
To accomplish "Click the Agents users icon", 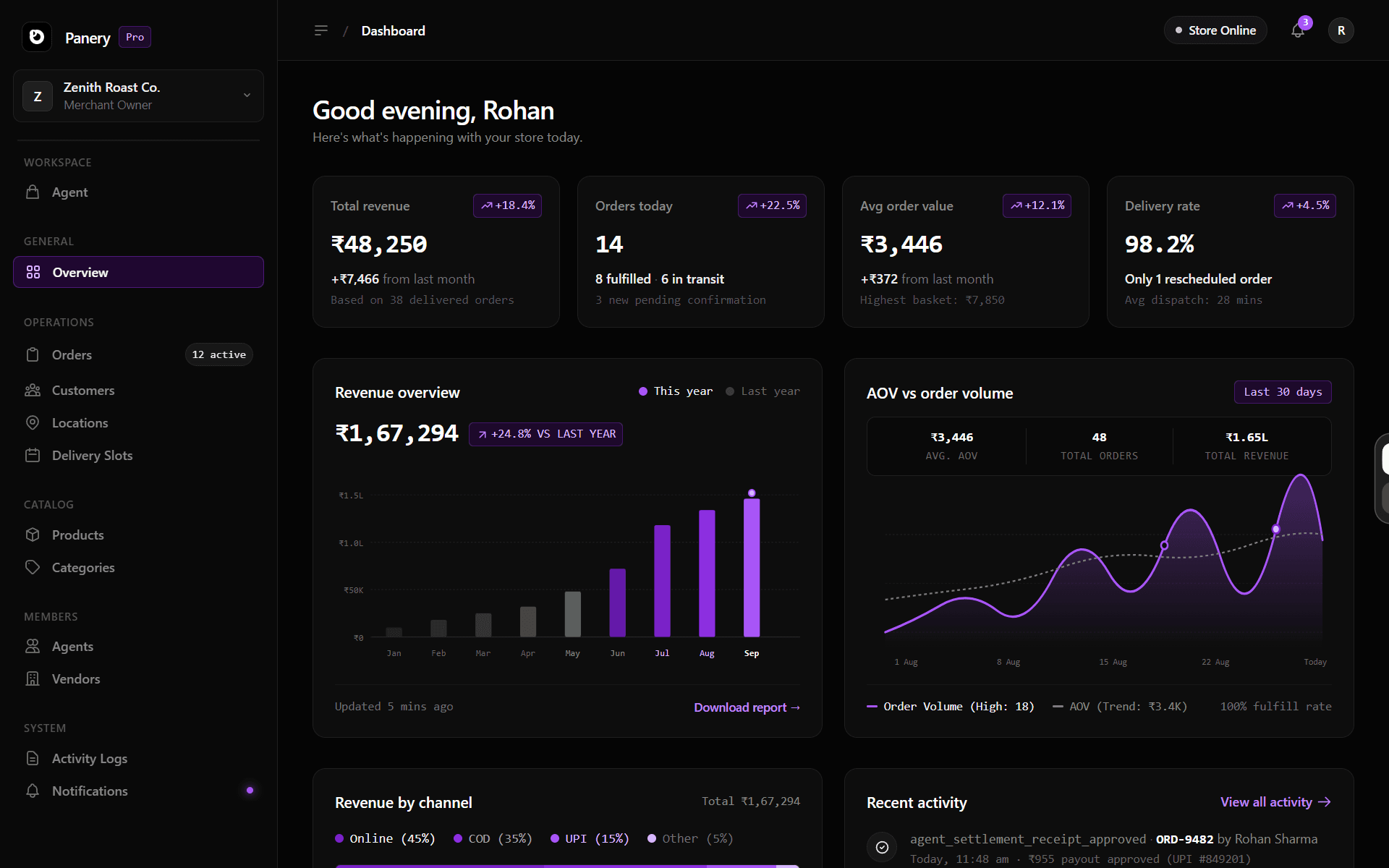I will pos(33,646).
